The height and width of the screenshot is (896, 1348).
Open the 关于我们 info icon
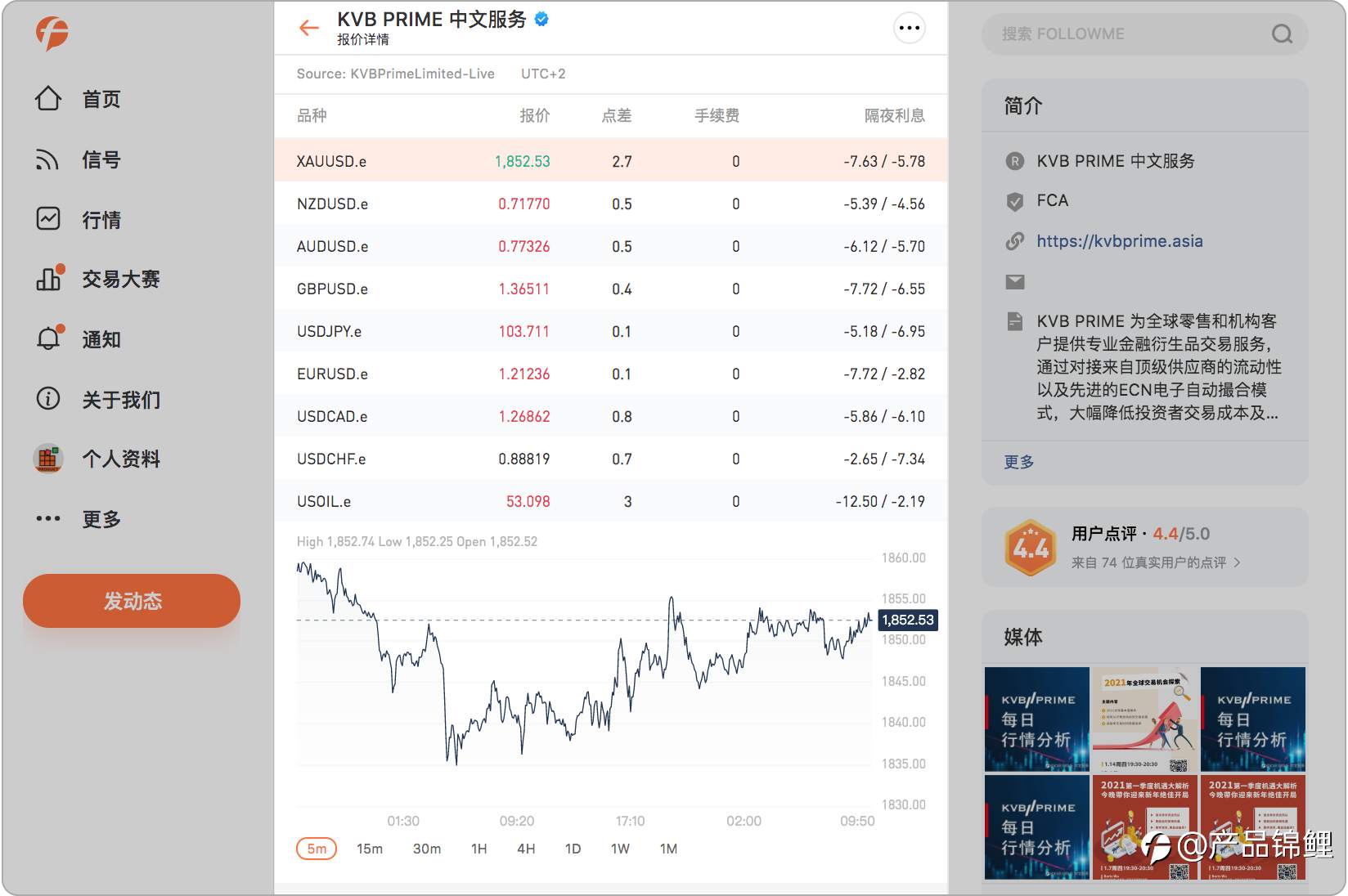48,399
